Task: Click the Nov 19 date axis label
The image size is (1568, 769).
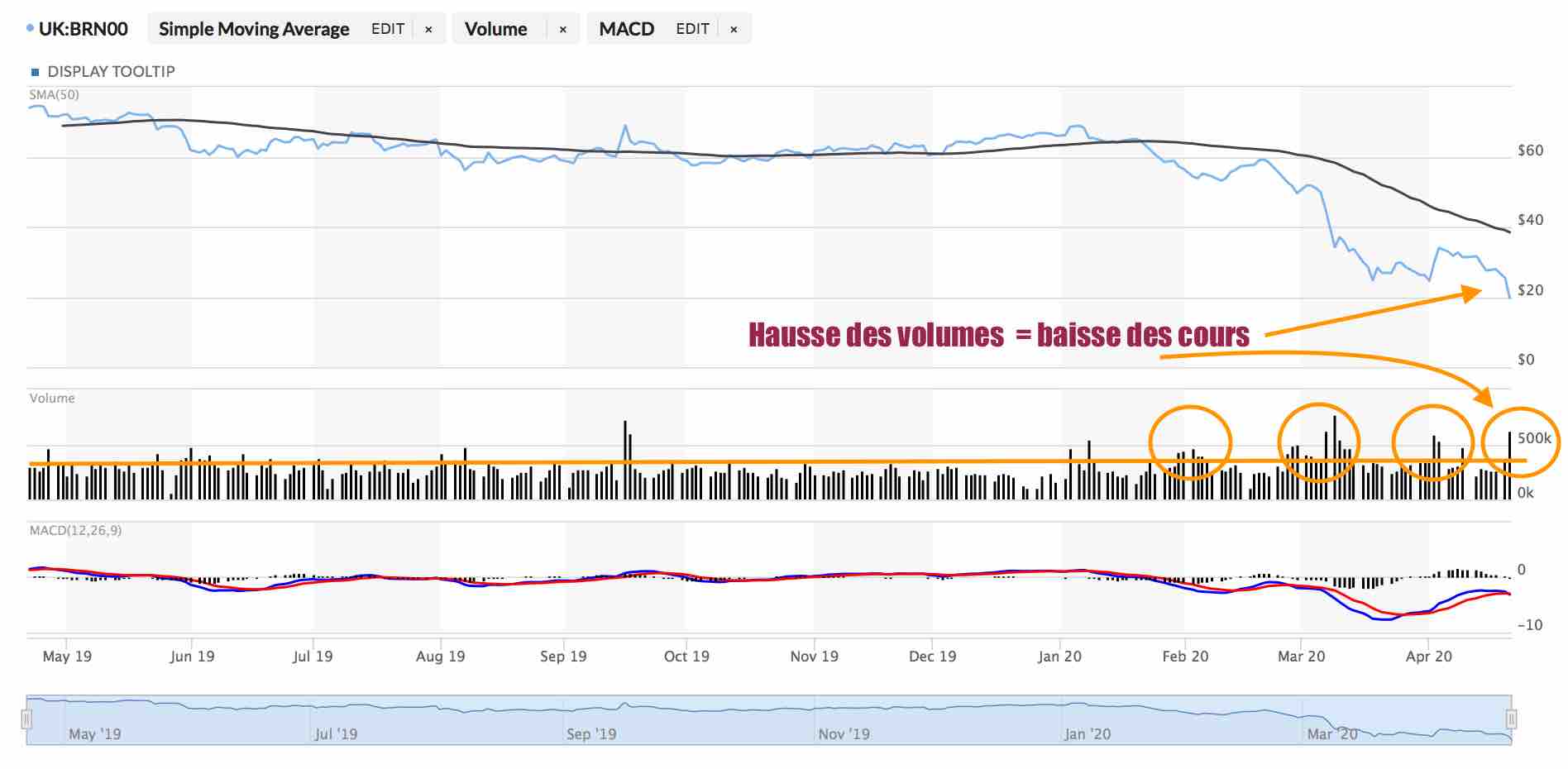Action: click(814, 657)
